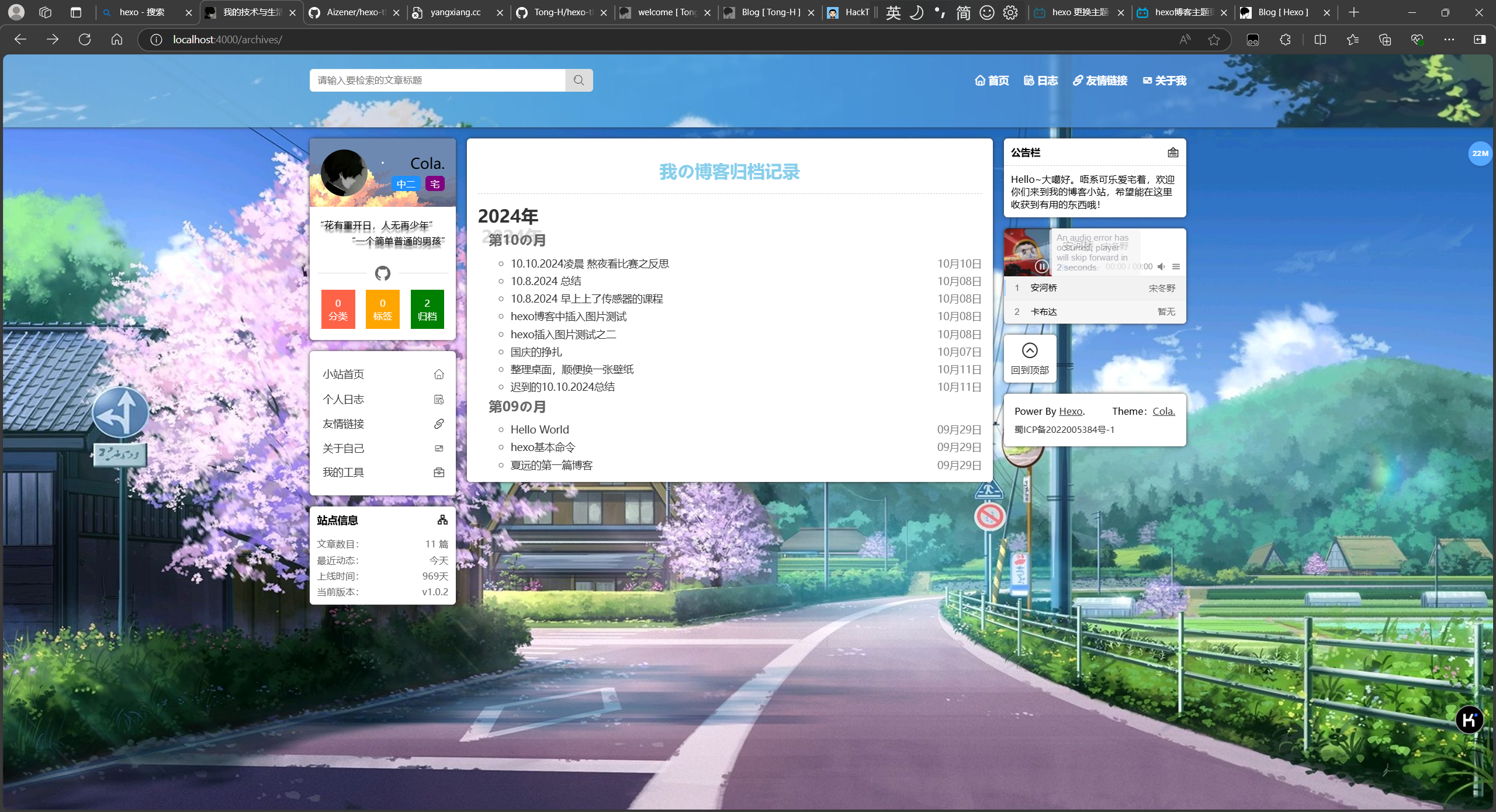Viewport: 1496px width, 812px height.
Task: Click the bulletin board icon in 公告栏
Action: (1173, 152)
